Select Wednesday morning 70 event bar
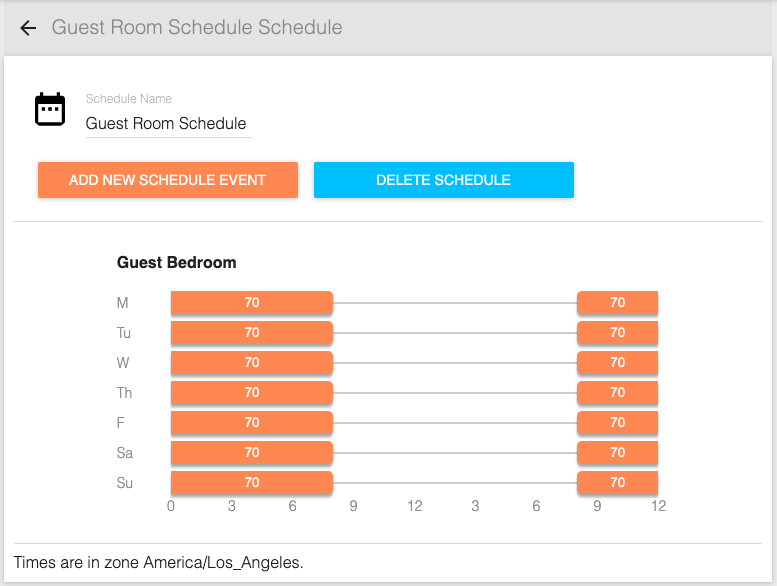This screenshot has height=586, width=777. coord(252,363)
